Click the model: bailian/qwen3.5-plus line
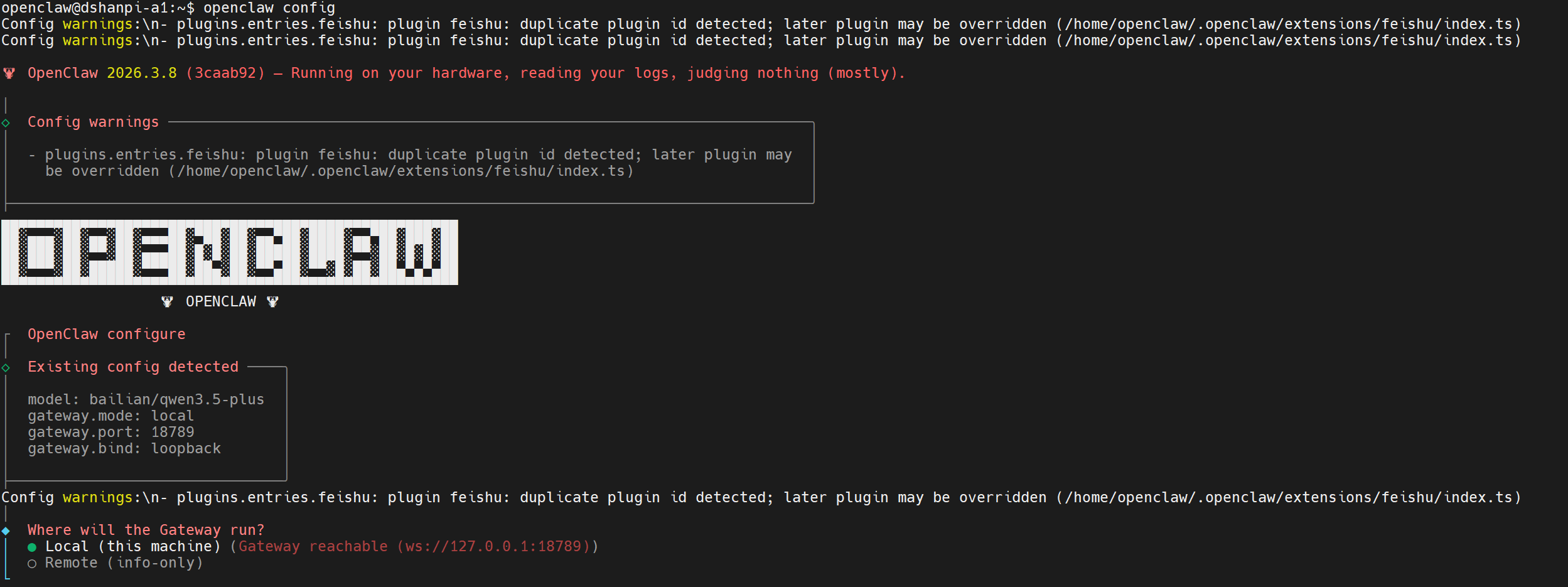The height and width of the screenshot is (587, 1568). (146, 400)
